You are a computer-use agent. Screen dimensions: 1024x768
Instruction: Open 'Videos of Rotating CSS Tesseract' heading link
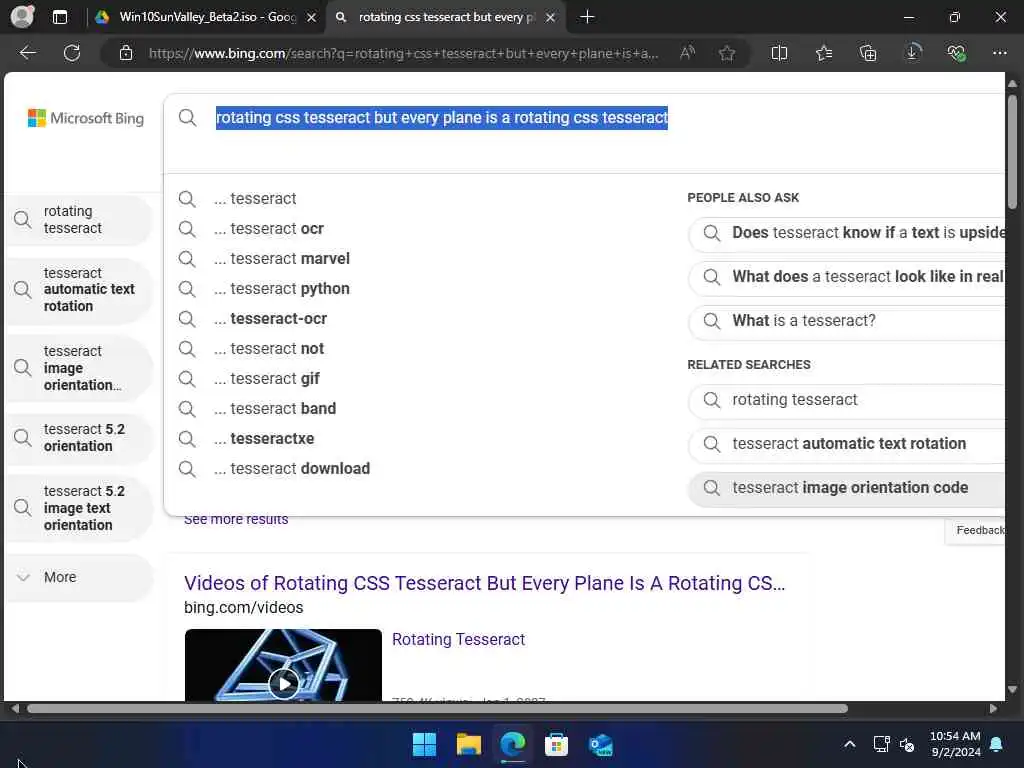click(x=484, y=583)
